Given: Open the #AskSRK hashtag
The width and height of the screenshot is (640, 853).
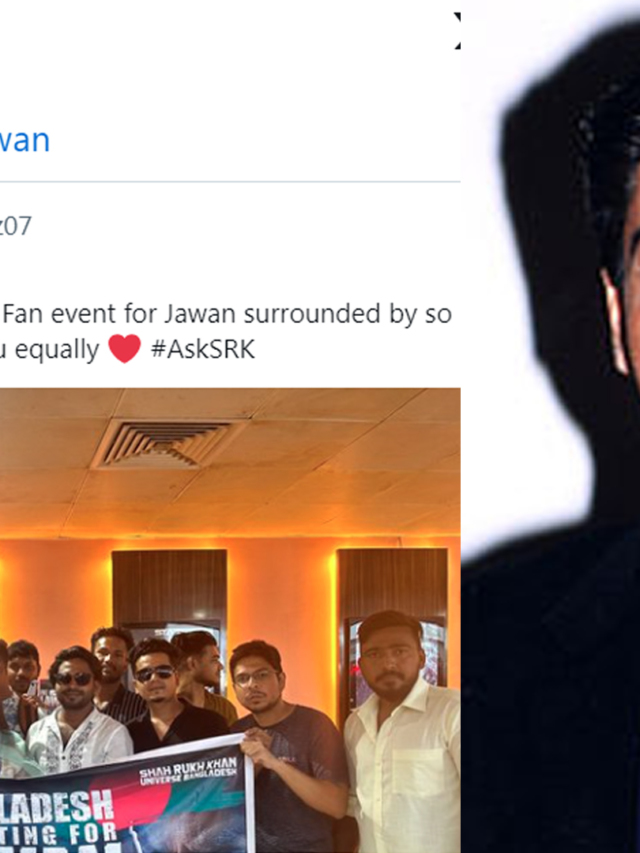Looking at the screenshot, I should 202,349.
